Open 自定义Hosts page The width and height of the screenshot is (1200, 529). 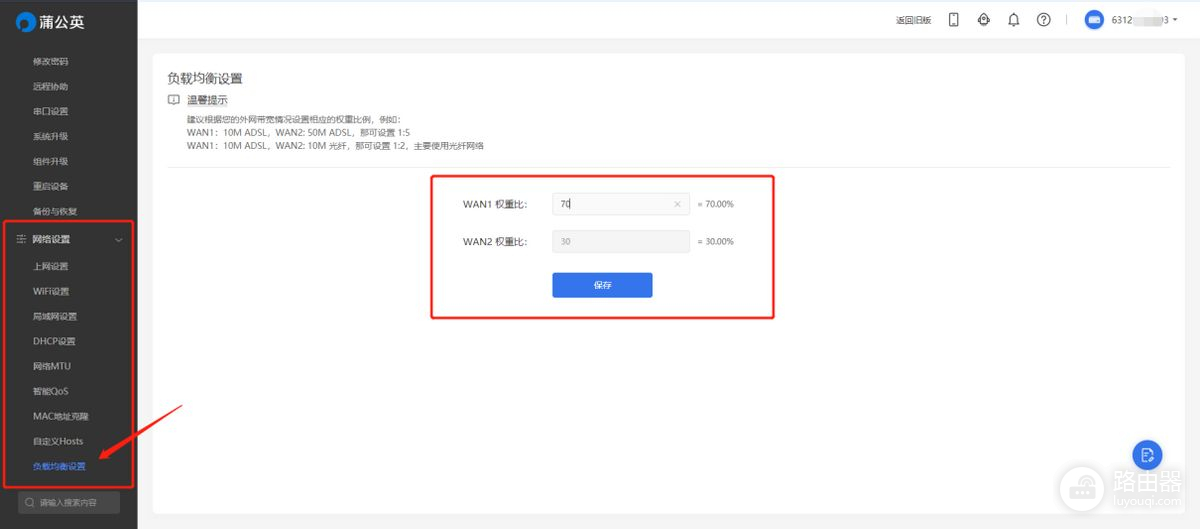point(58,441)
